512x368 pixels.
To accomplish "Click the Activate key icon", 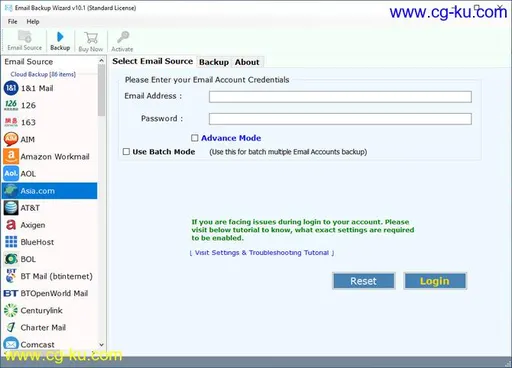I will [122, 37].
